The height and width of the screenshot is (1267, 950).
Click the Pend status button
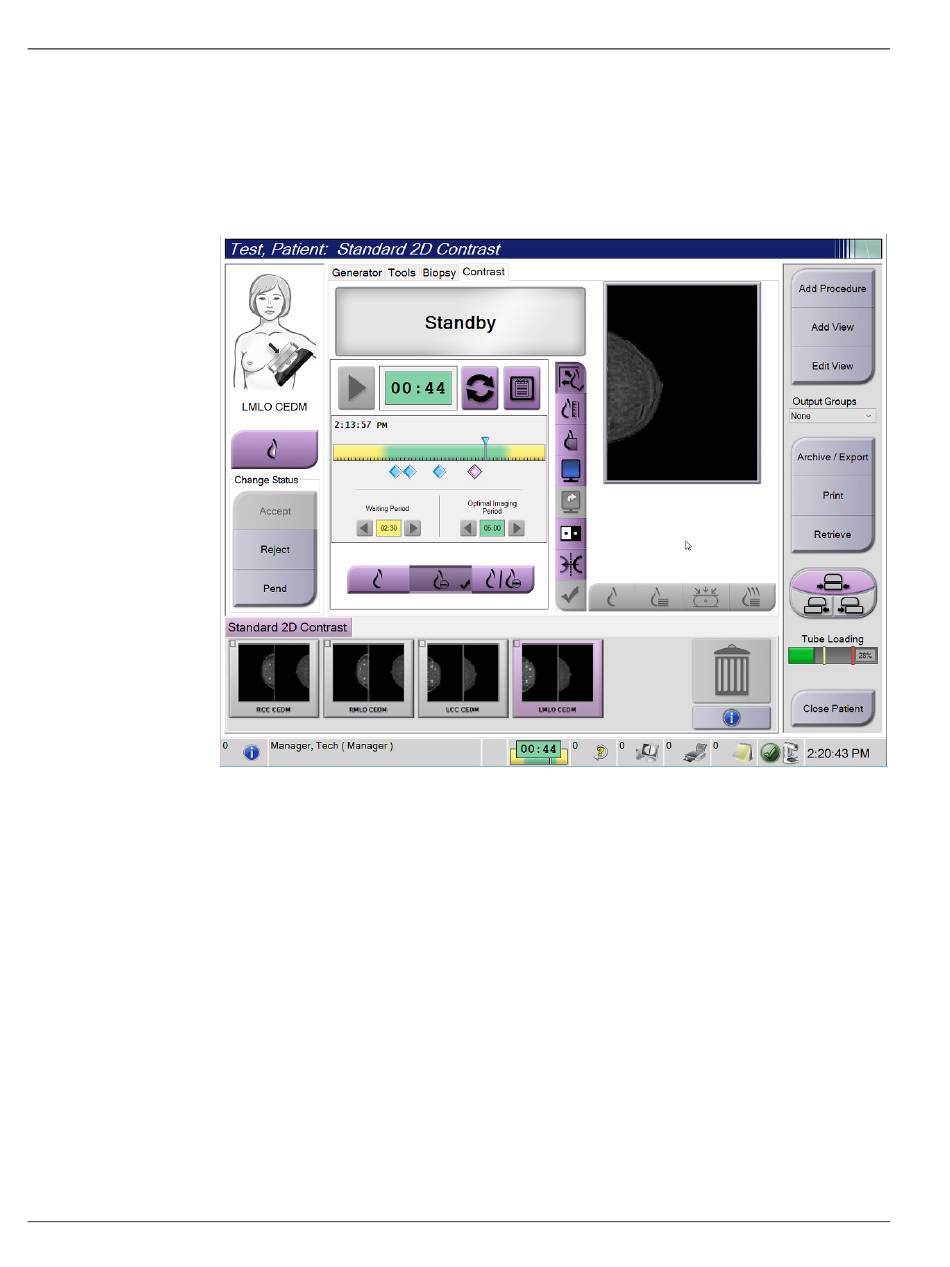click(275, 588)
